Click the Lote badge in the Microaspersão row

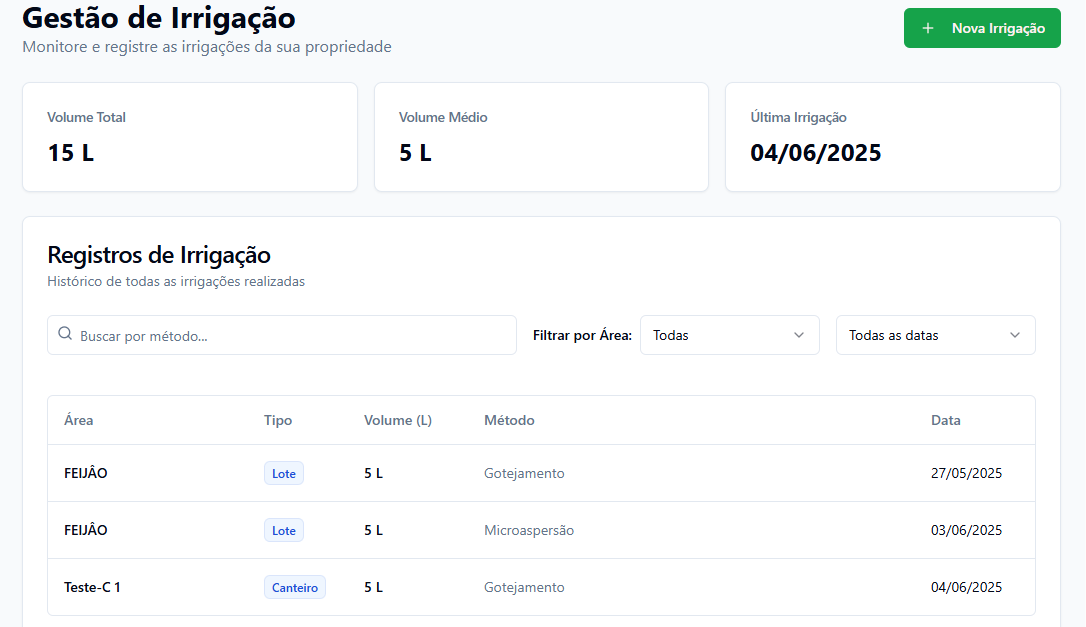pyautogui.click(x=284, y=531)
